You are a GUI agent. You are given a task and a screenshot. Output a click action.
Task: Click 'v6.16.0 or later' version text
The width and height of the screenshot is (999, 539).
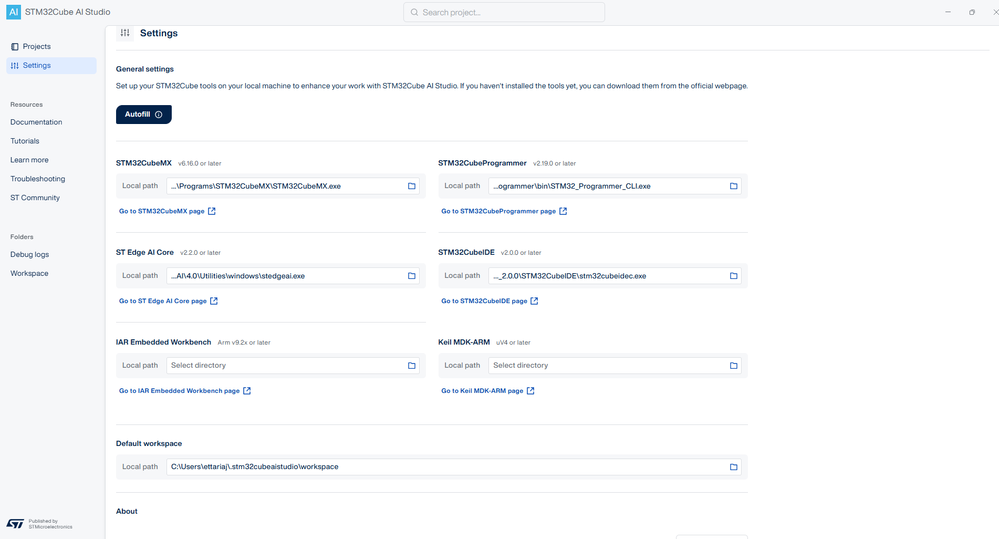(x=199, y=164)
